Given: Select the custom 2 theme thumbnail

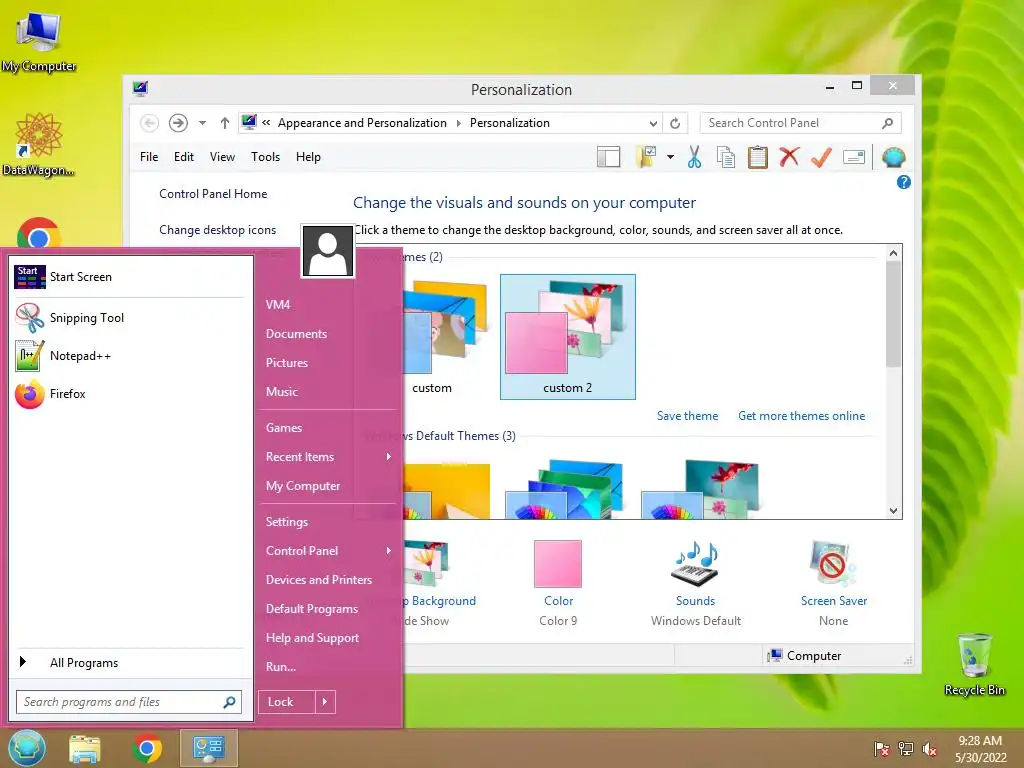Looking at the screenshot, I should pos(568,336).
